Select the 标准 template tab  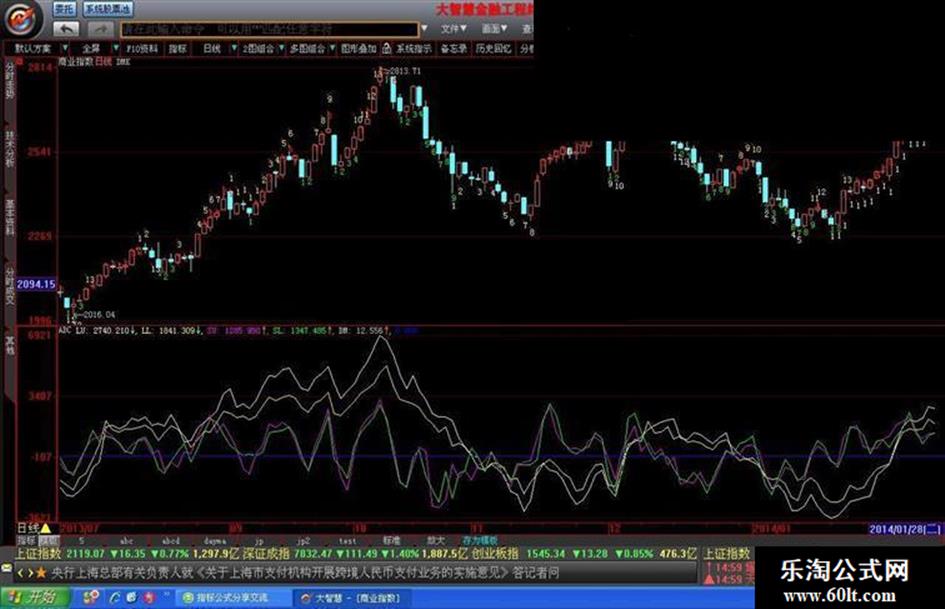[x=392, y=541]
